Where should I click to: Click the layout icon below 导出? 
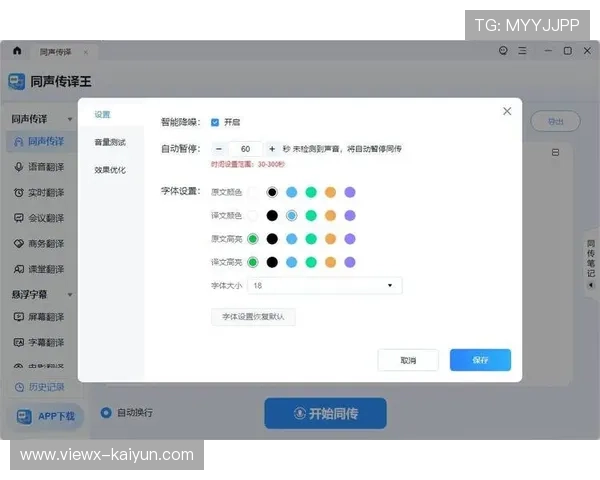[x=556, y=153]
